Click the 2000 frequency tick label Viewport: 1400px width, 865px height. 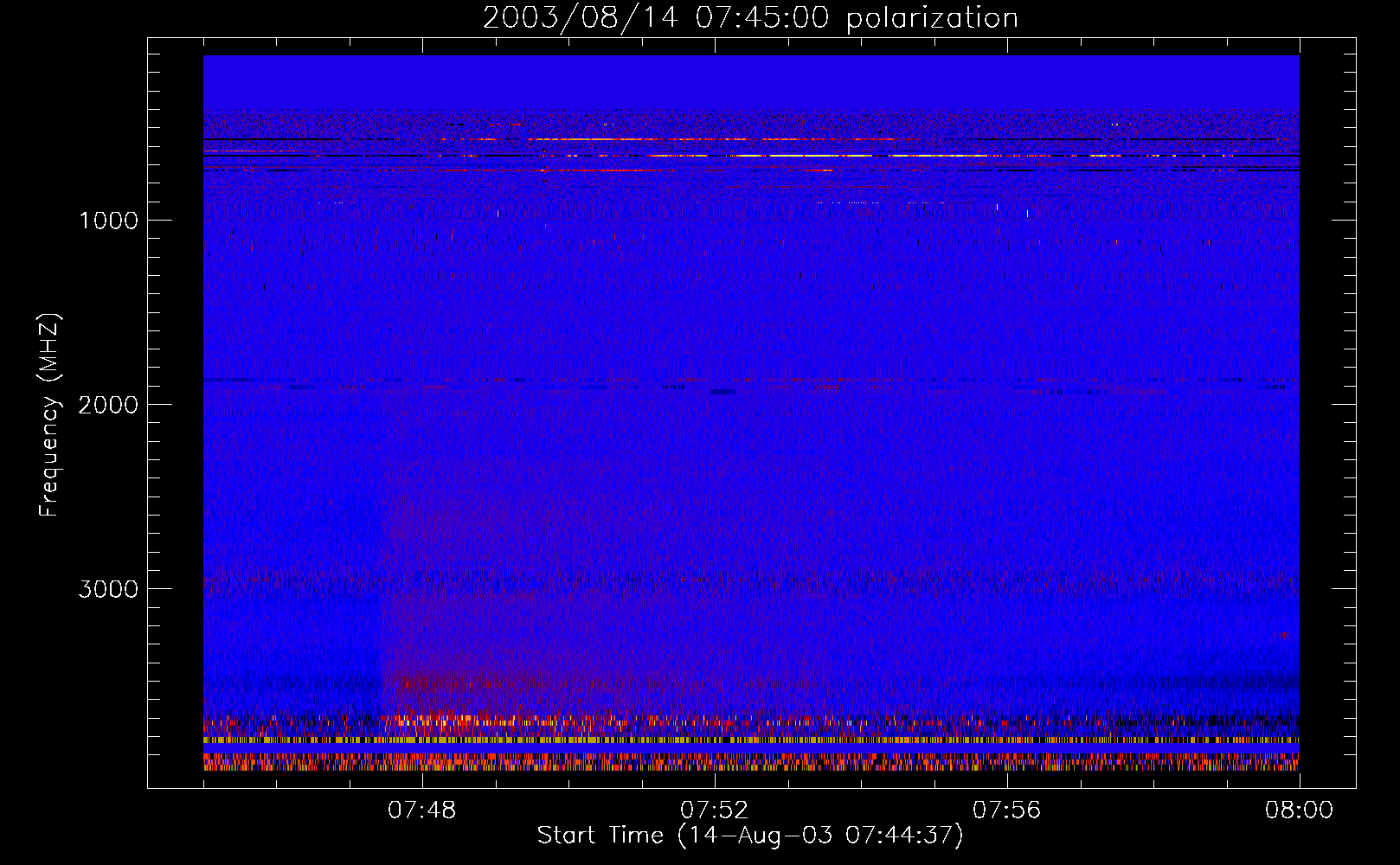coord(108,405)
